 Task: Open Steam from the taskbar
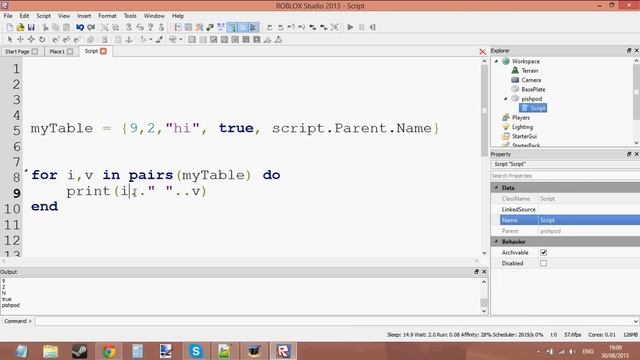coord(80,351)
